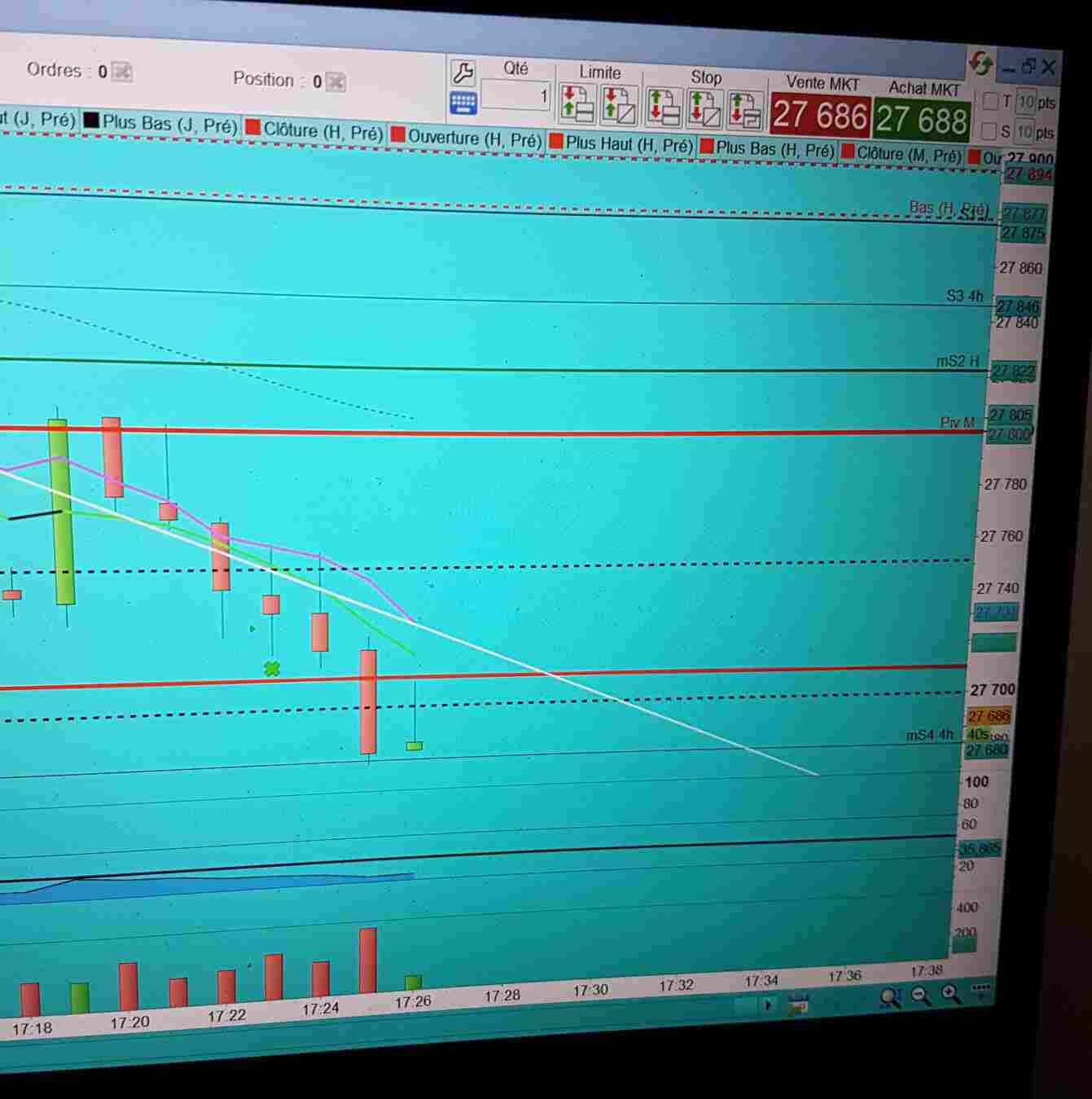Buy at market 27 688
The height and width of the screenshot is (1099, 1092).
[x=922, y=121]
